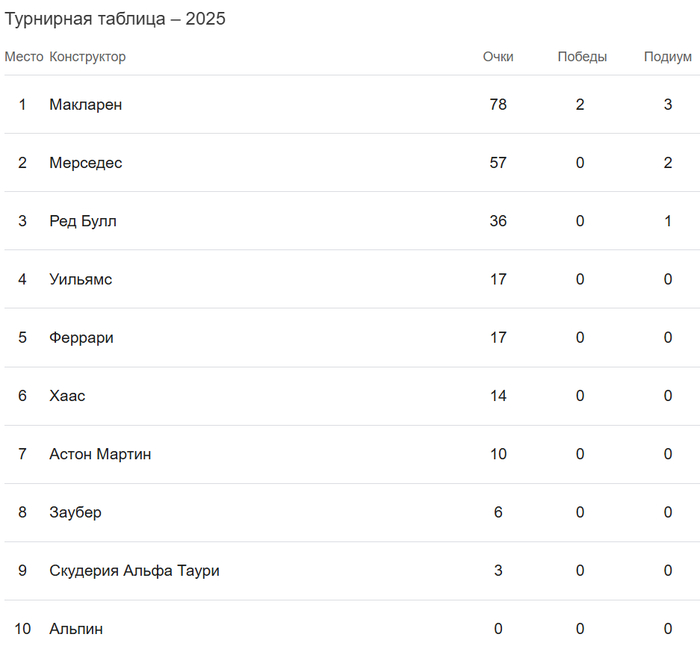Open the Феррари constructor row
This screenshot has height=646, width=700.
pos(81,338)
